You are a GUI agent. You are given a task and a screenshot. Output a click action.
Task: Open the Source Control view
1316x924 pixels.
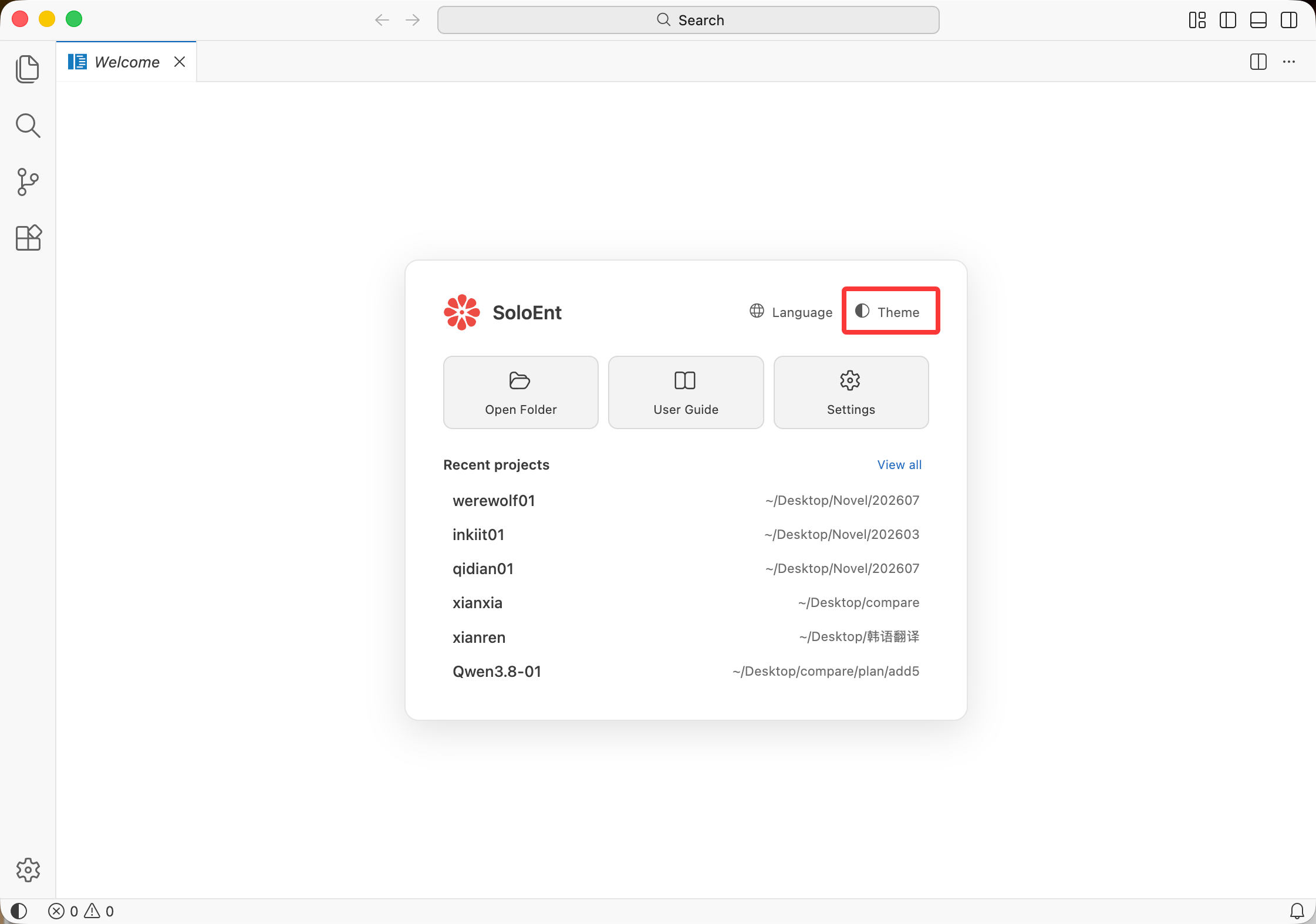pyautogui.click(x=28, y=182)
